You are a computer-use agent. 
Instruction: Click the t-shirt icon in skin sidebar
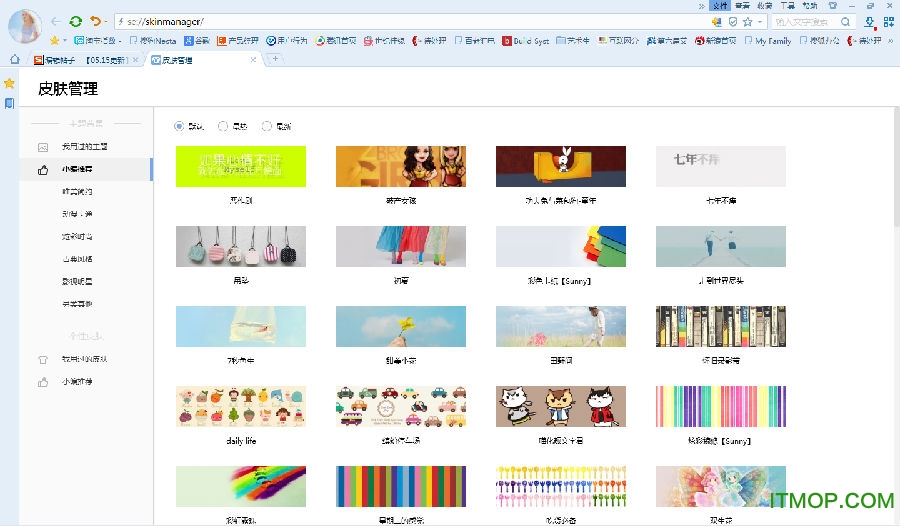[x=43, y=358]
